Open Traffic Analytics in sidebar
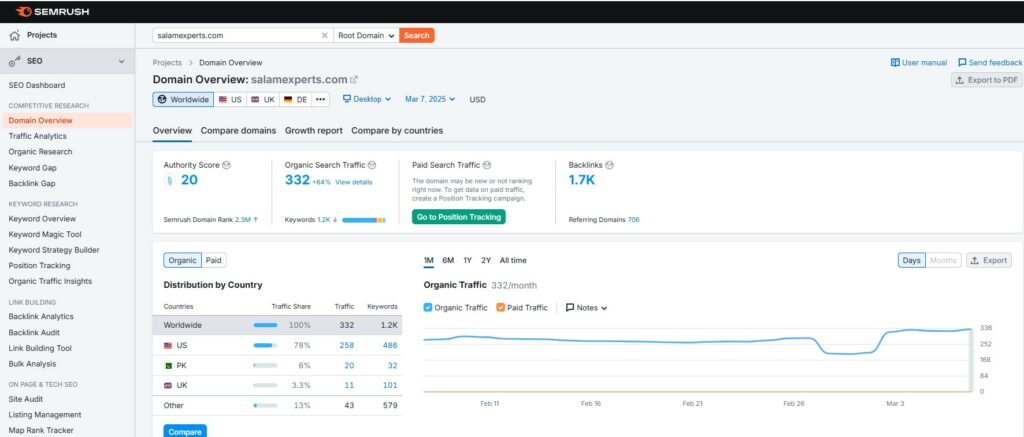1024x437 pixels. pos(38,136)
